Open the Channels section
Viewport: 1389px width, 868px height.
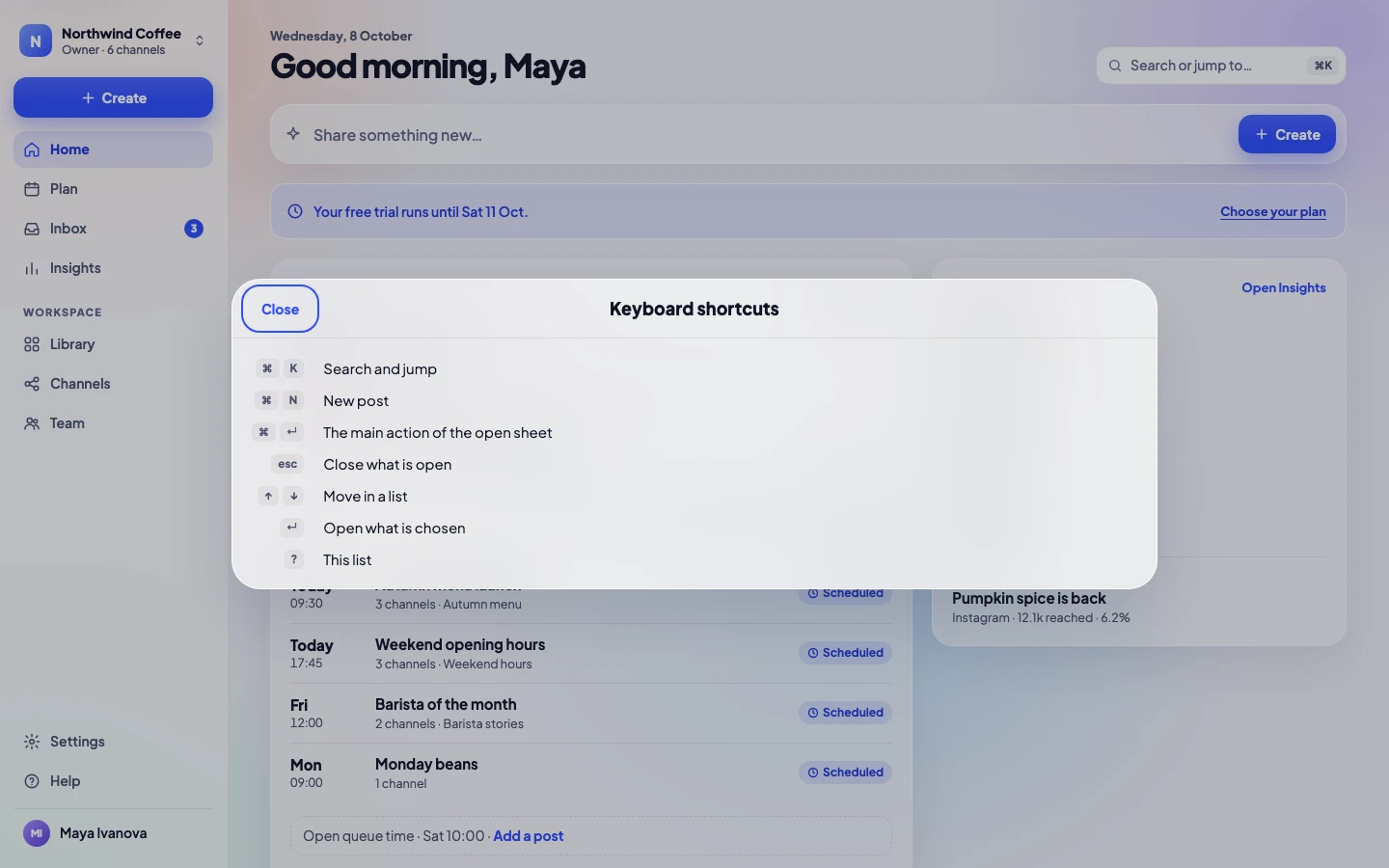[x=113, y=384]
